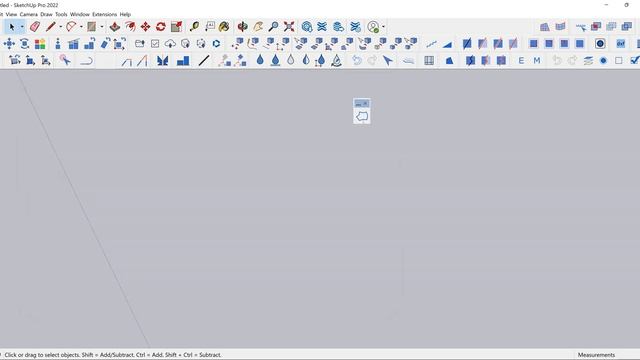Toggle the small blue dot icon
640x360 pixels.
pyautogui.click(x=603, y=61)
